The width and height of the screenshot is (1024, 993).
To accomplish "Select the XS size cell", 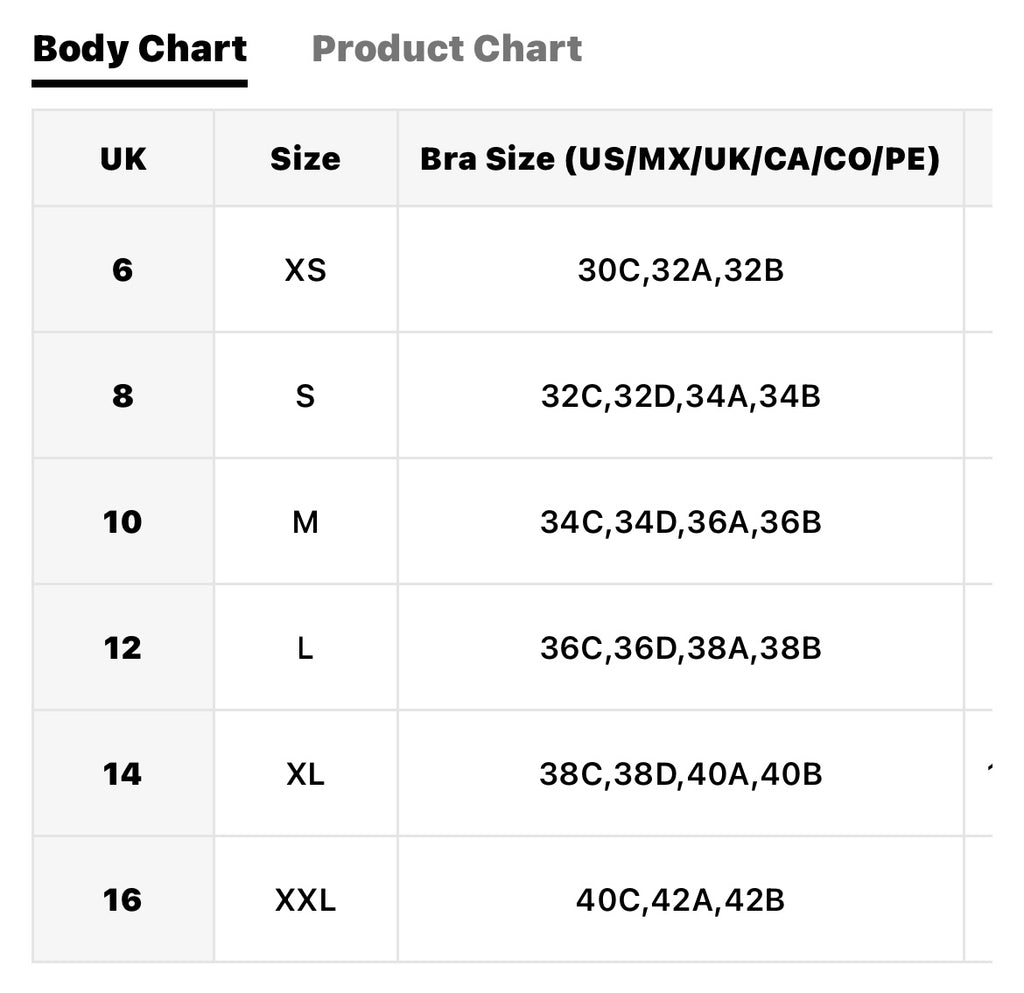I will pyautogui.click(x=306, y=270).
